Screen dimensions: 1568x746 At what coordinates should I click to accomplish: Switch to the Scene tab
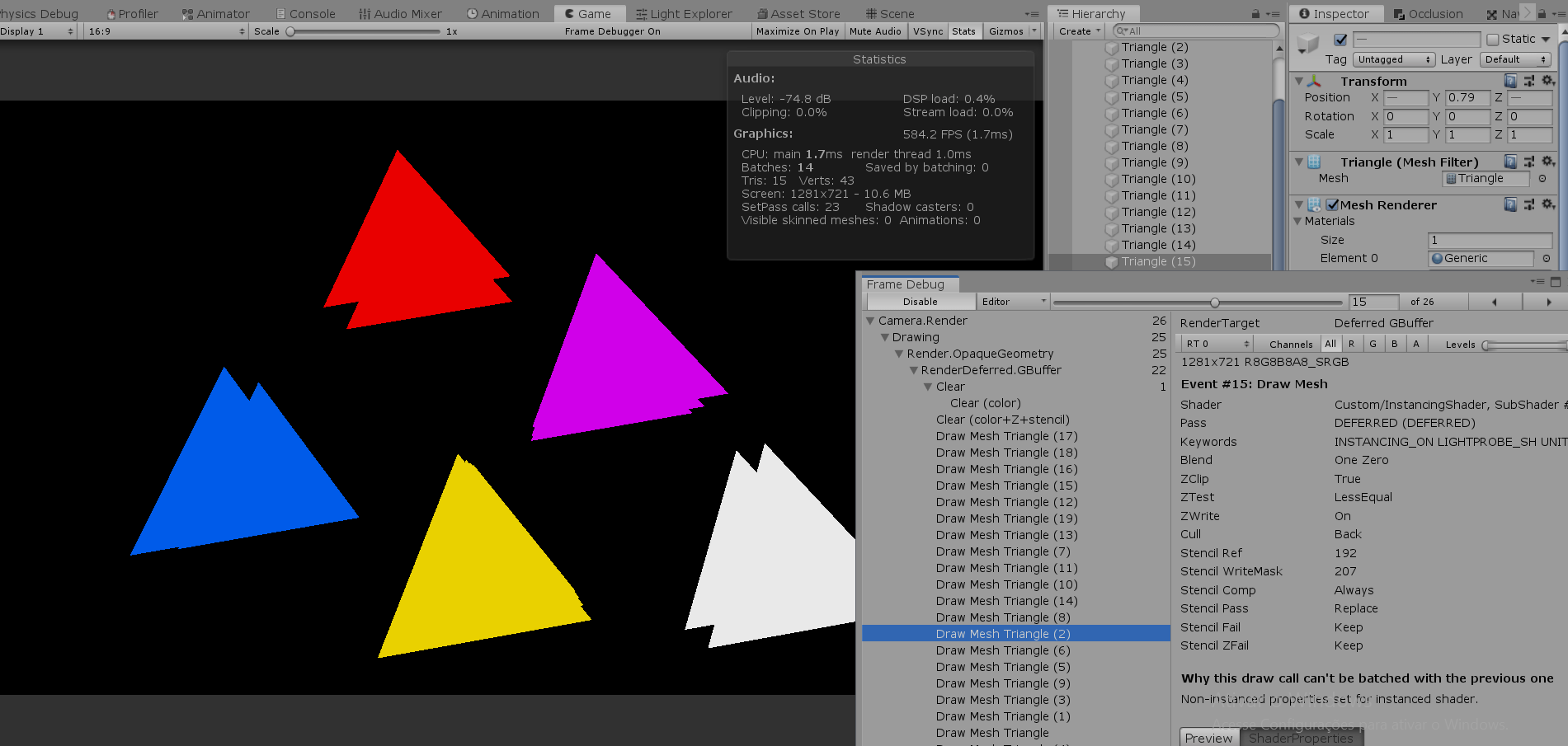pos(890,13)
